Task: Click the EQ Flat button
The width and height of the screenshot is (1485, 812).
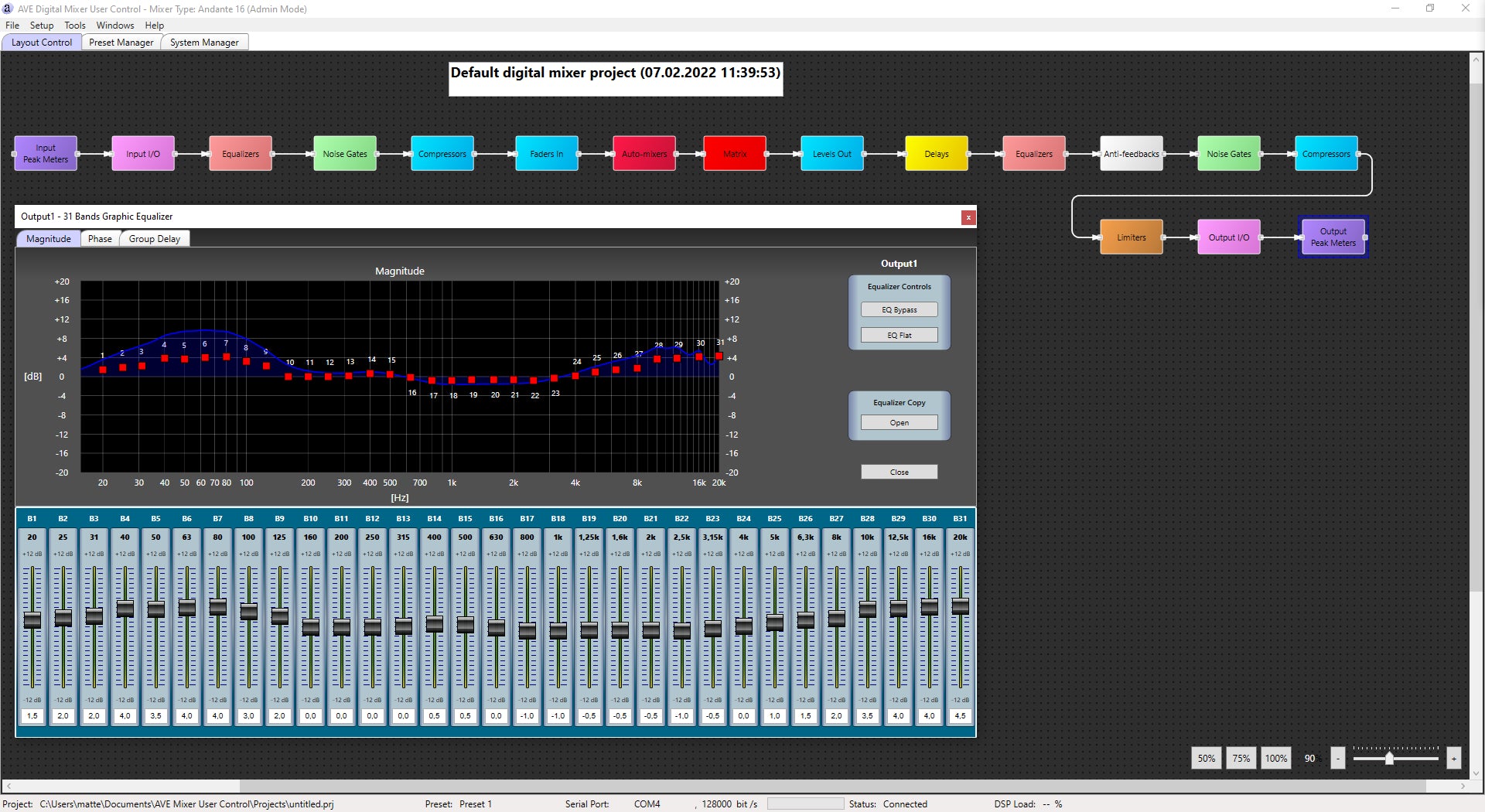Action: (x=900, y=335)
